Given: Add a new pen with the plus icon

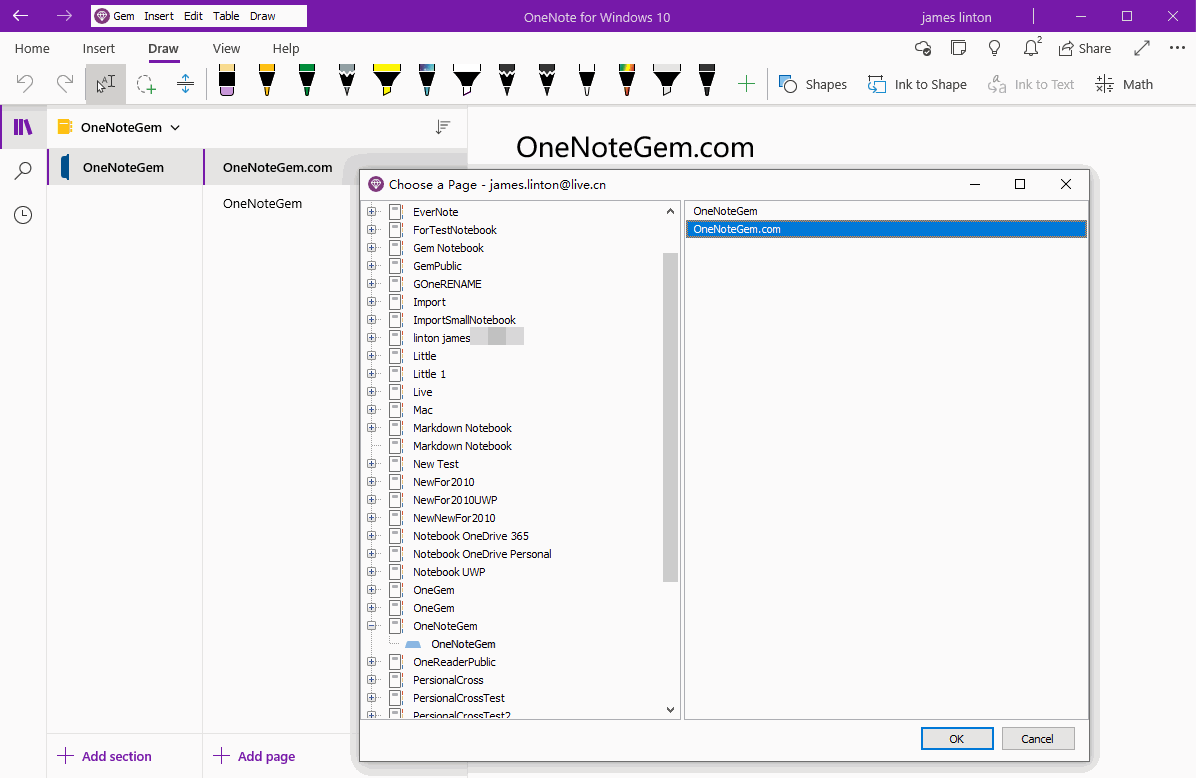Looking at the screenshot, I should pyautogui.click(x=747, y=84).
